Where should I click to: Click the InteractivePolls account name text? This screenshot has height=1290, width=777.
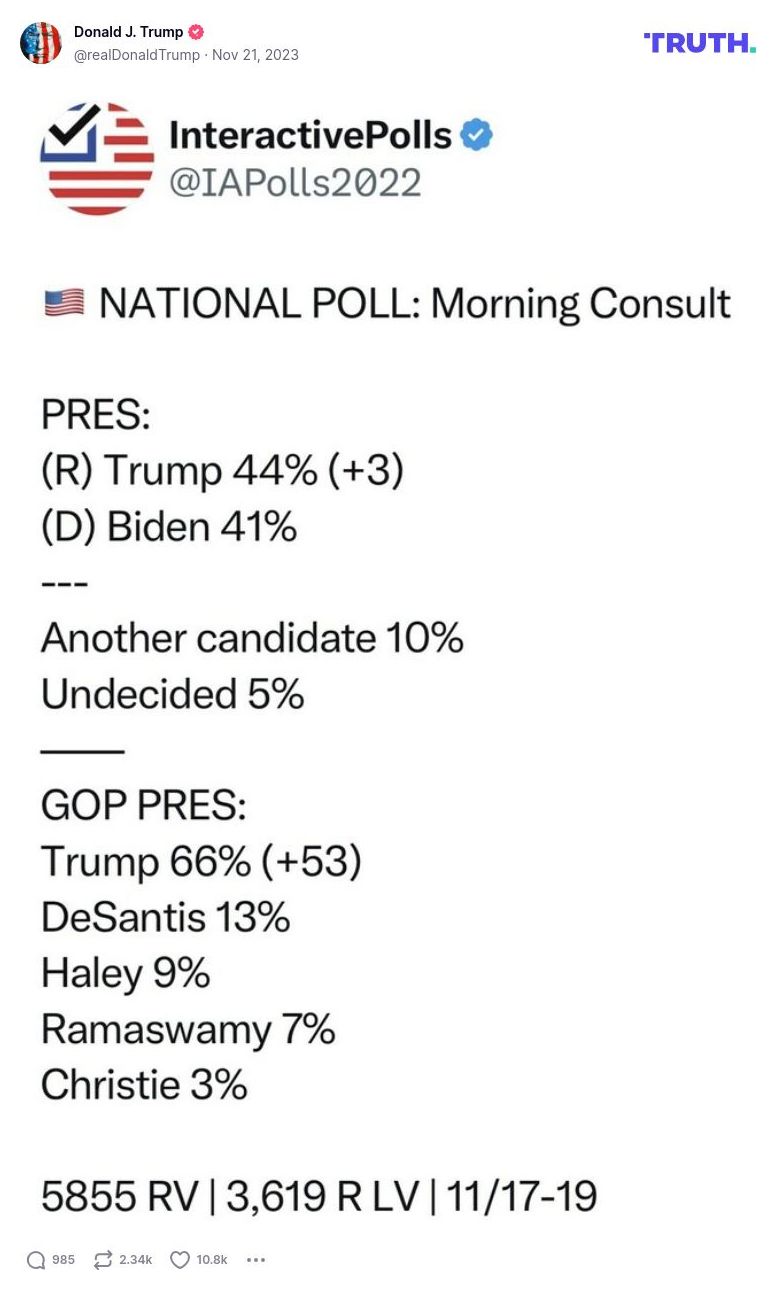click(310, 135)
